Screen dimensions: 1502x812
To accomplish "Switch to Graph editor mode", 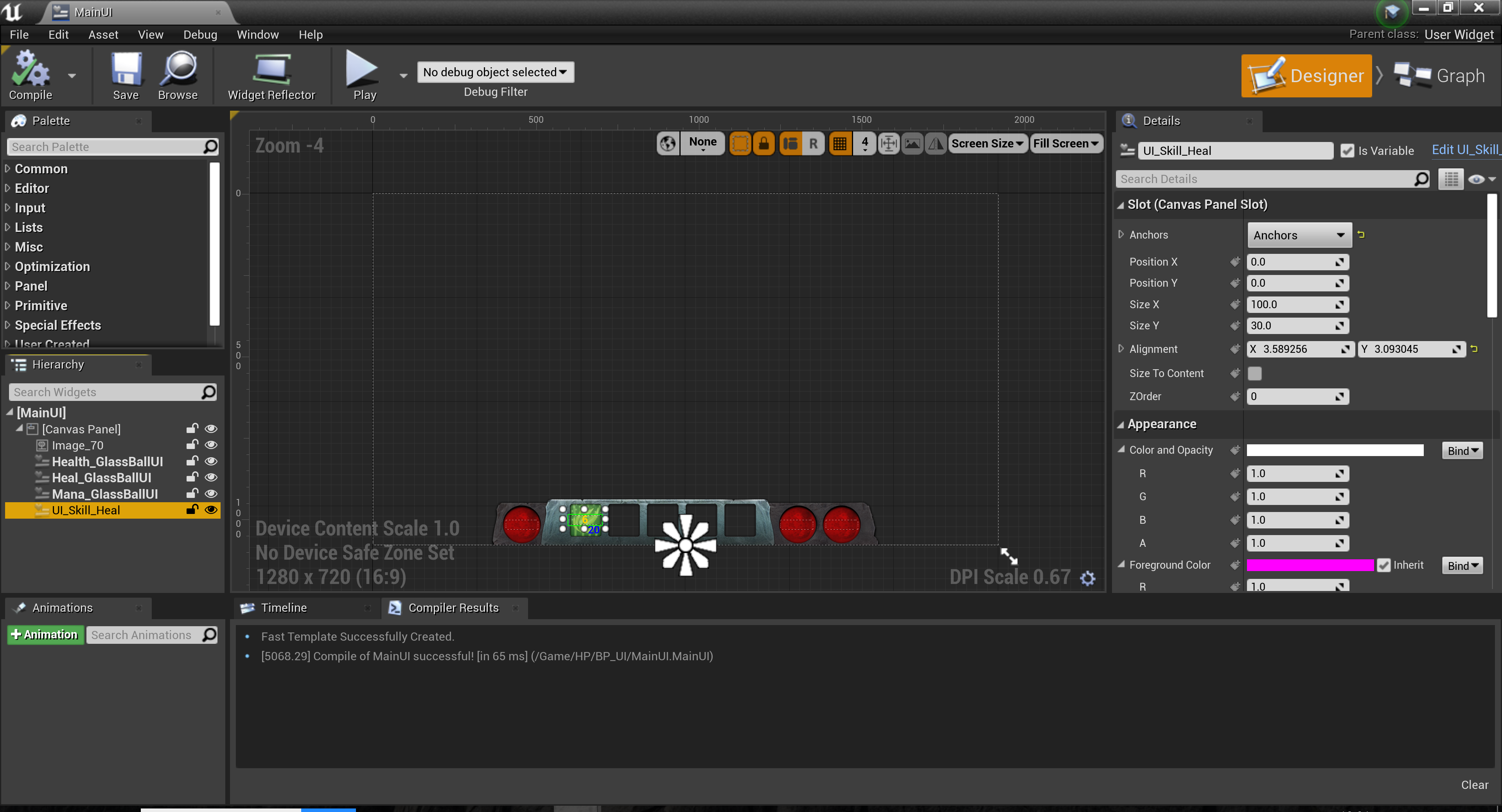I will 1440,76.
